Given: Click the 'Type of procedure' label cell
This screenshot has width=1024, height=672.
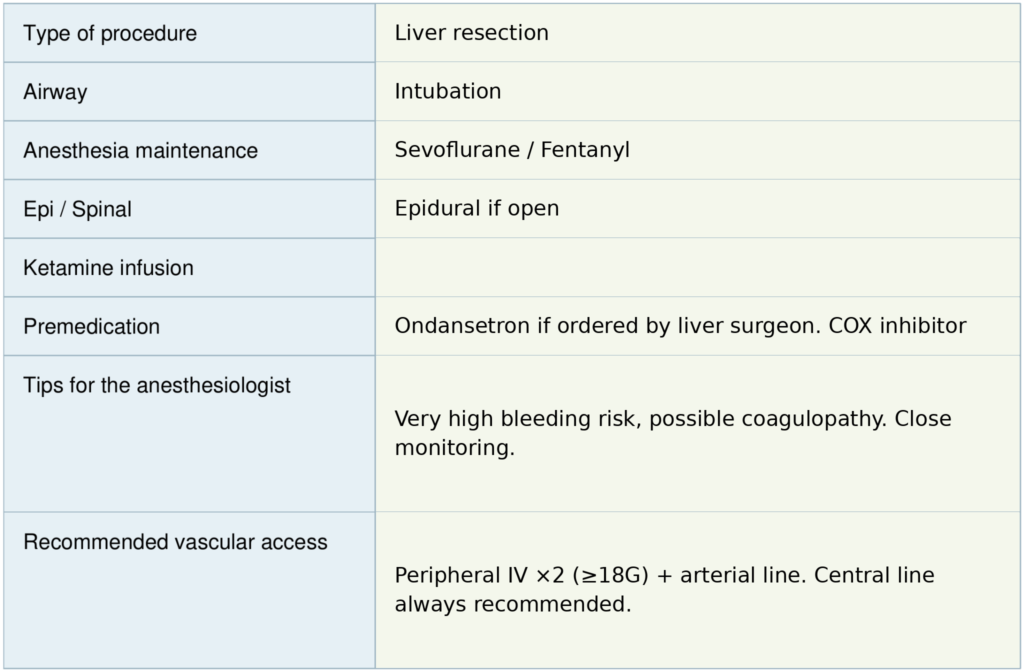Looking at the screenshot, I should pyautogui.click(x=110, y=34).
